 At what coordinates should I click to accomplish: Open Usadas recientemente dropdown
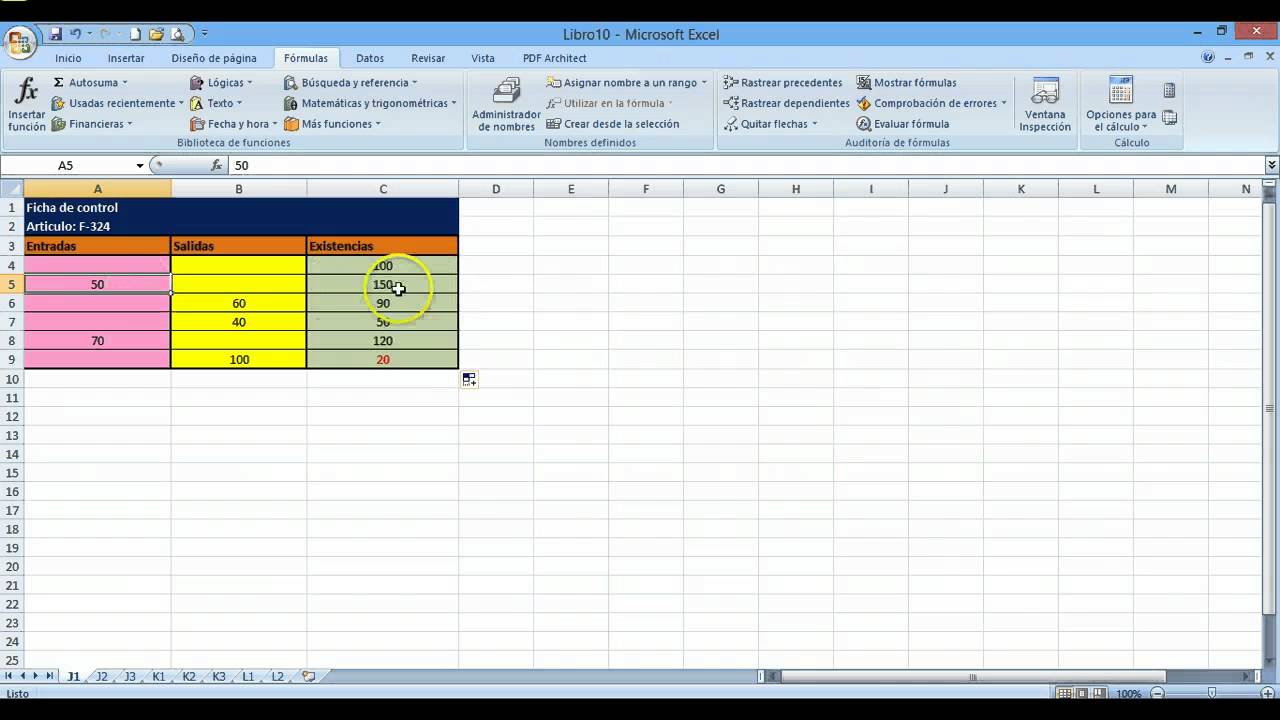(x=181, y=103)
